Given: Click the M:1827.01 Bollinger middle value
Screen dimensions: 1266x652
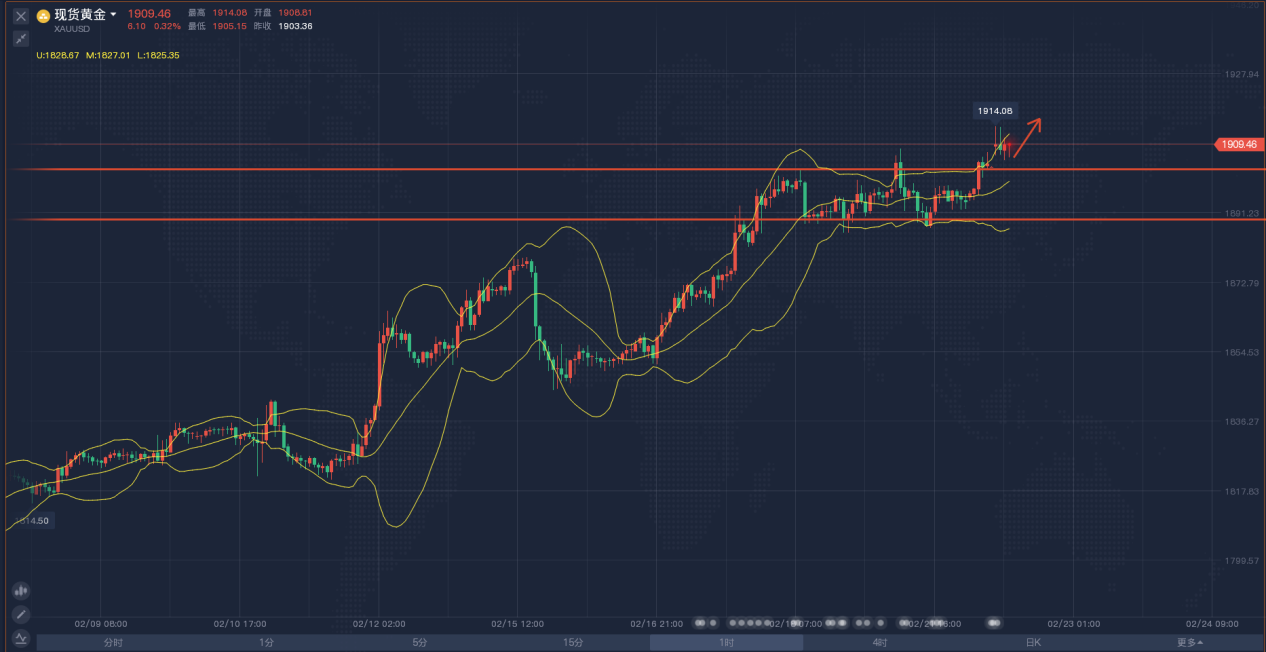Looking at the screenshot, I should pos(108,55).
